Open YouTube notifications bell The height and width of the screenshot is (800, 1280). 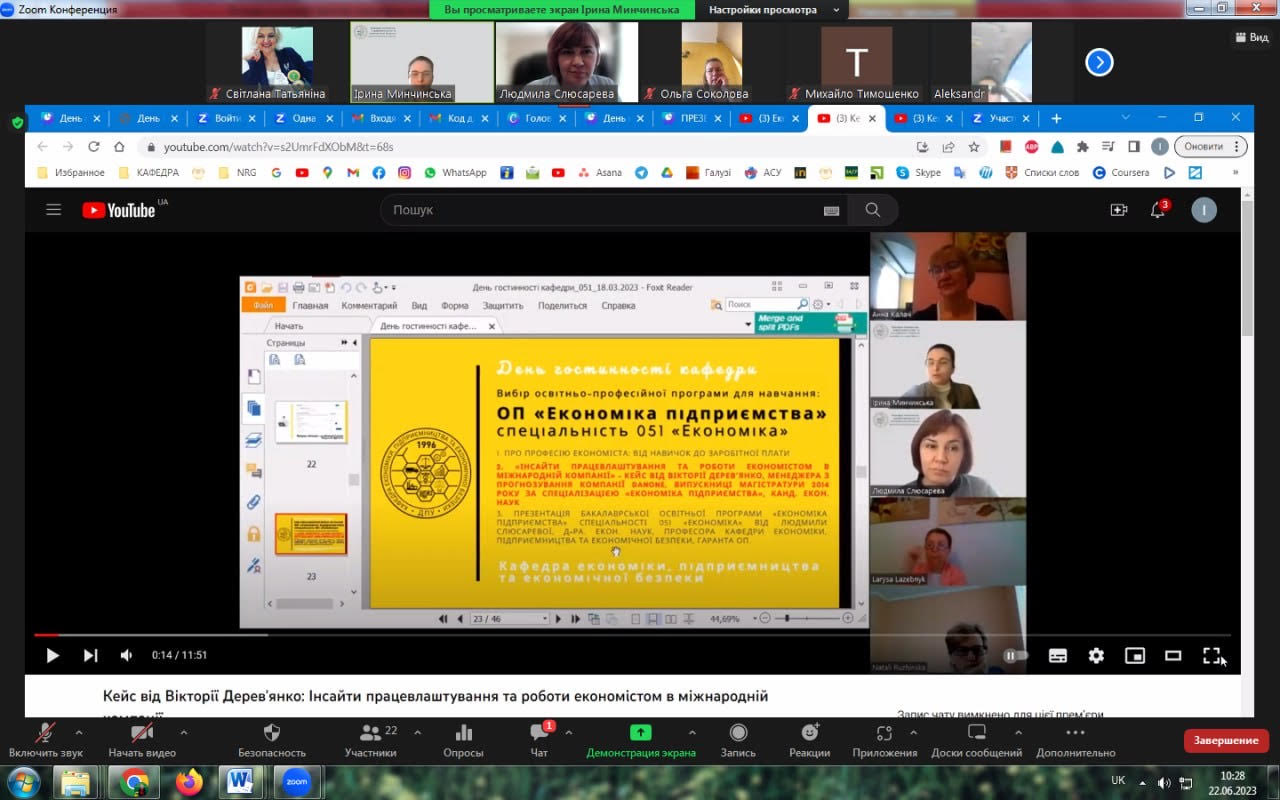click(x=1158, y=210)
